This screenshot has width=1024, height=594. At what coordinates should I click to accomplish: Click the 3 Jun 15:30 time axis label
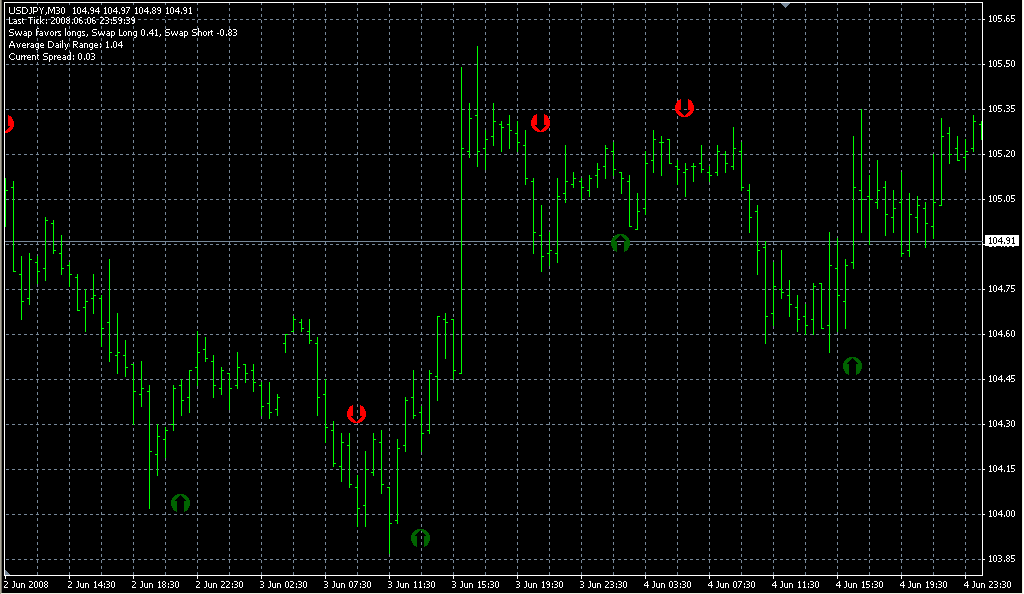pyautogui.click(x=475, y=584)
